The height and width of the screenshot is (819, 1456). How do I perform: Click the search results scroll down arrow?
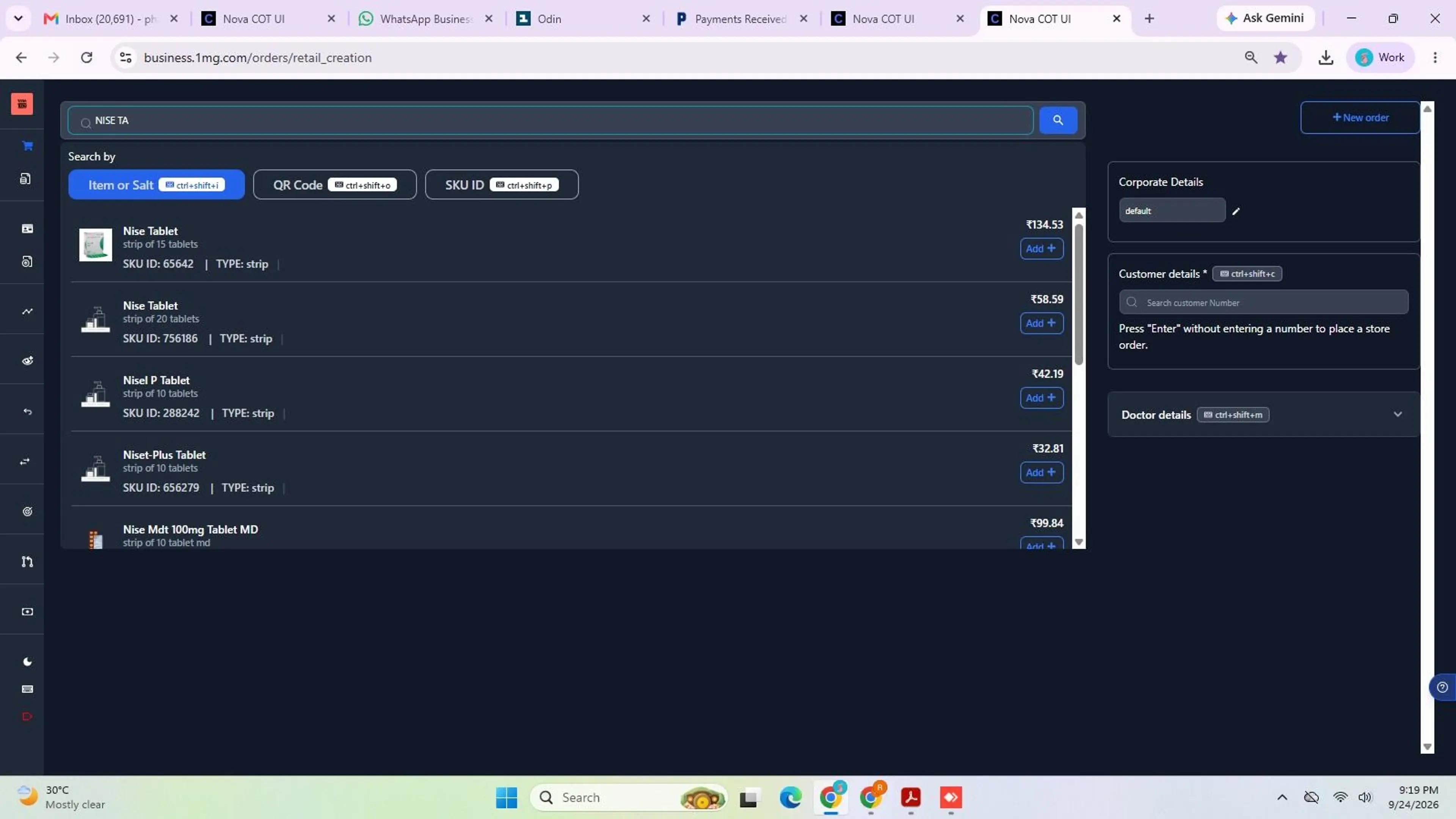1078,542
